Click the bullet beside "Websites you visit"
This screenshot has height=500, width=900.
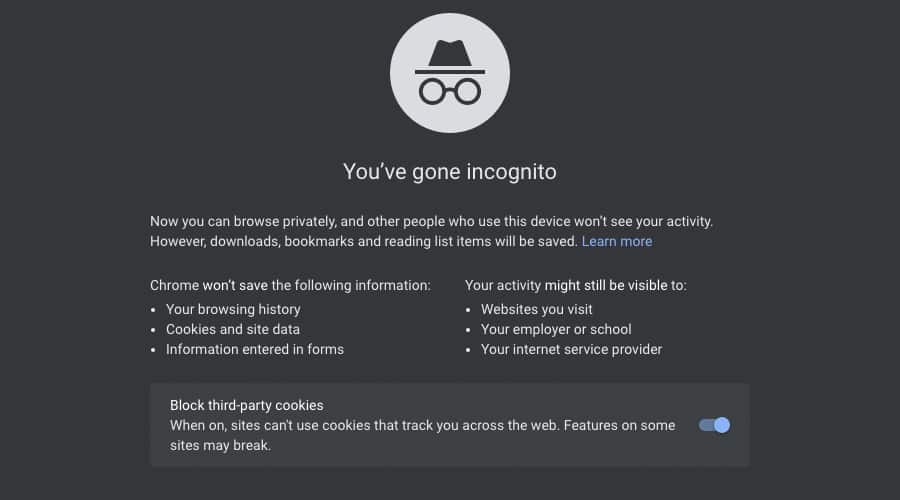click(x=469, y=310)
